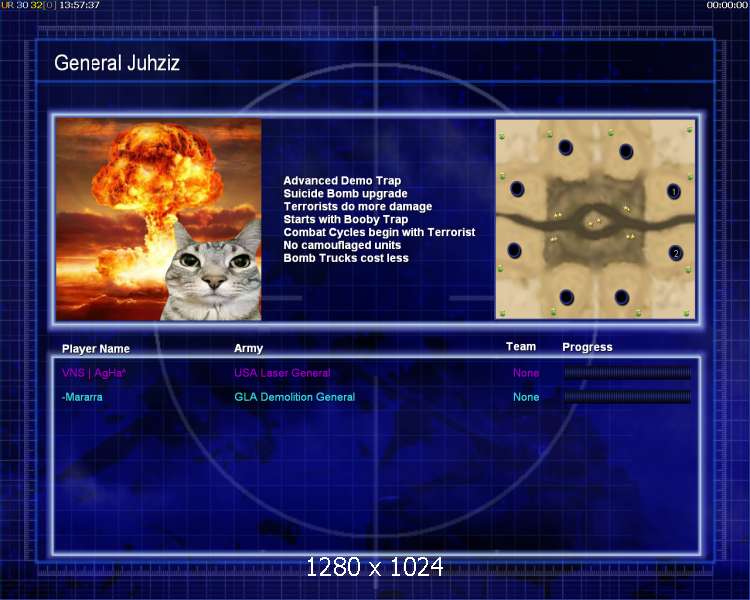The height and width of the screenshot is (600, 750).
Task: Click 'No camouflaged units' line
Action: click(x=342, y=245)
